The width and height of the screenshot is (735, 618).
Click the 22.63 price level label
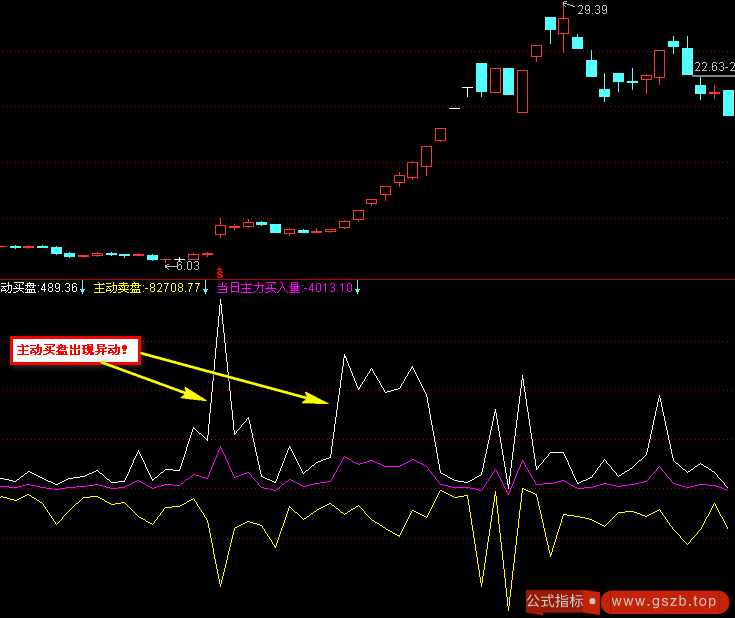pos(714,67)
